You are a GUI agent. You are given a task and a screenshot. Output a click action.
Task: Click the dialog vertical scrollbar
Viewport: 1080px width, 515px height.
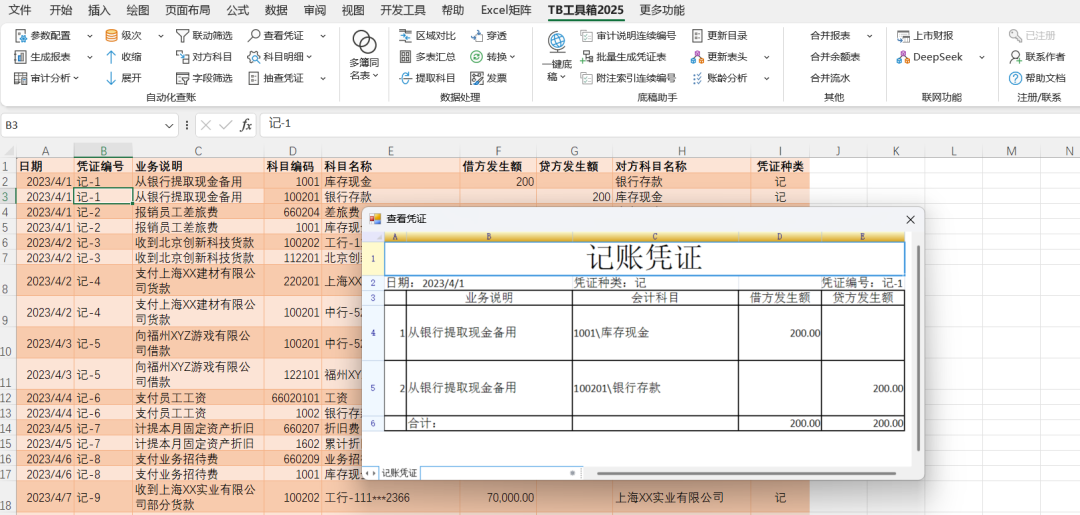point(917,348)
